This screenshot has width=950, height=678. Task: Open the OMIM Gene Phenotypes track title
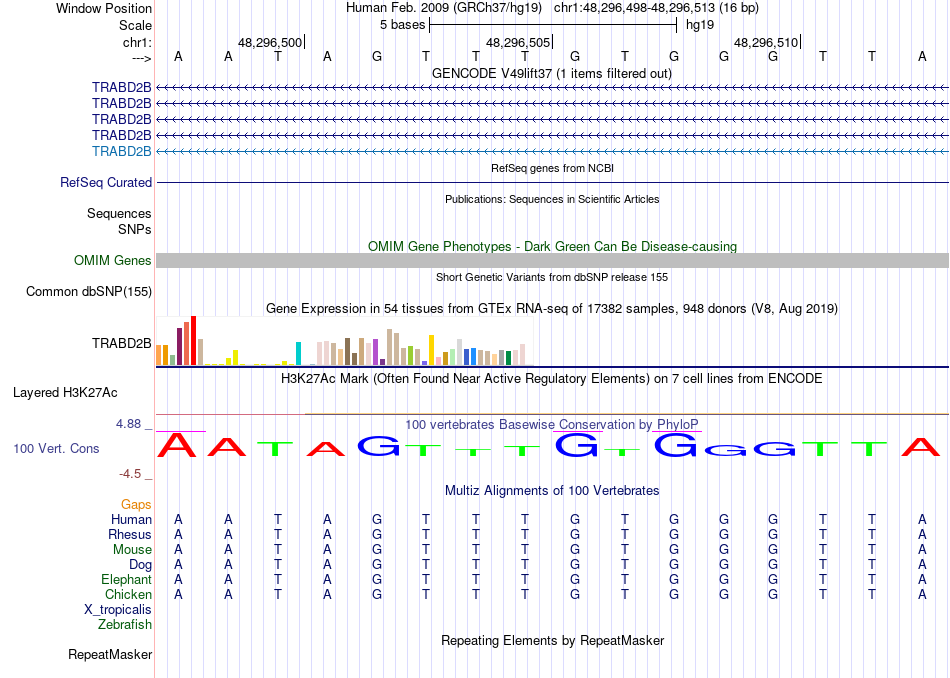tap(552, 247)
